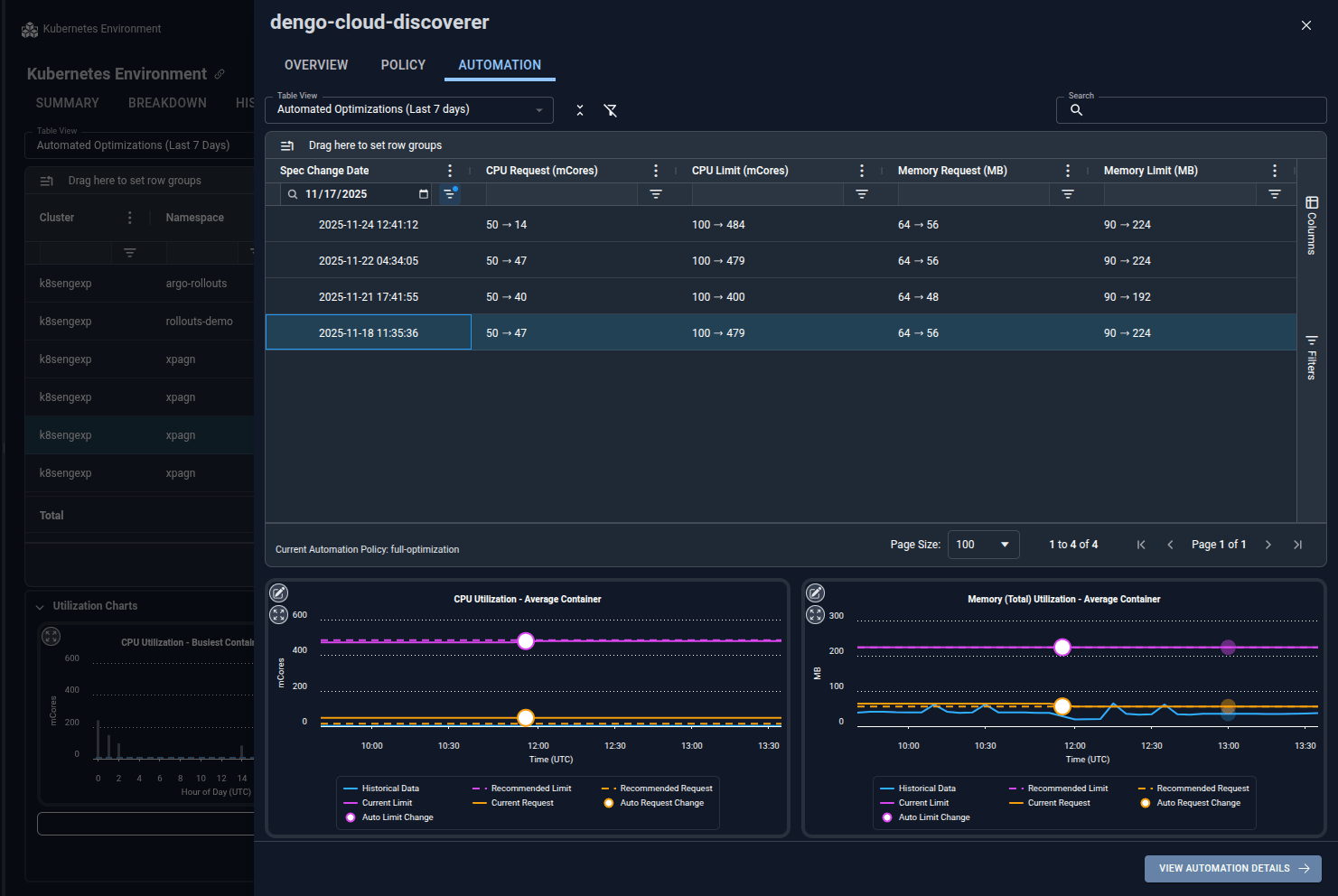
Task: Collapse all row groups icon
Action: (580, 110)
